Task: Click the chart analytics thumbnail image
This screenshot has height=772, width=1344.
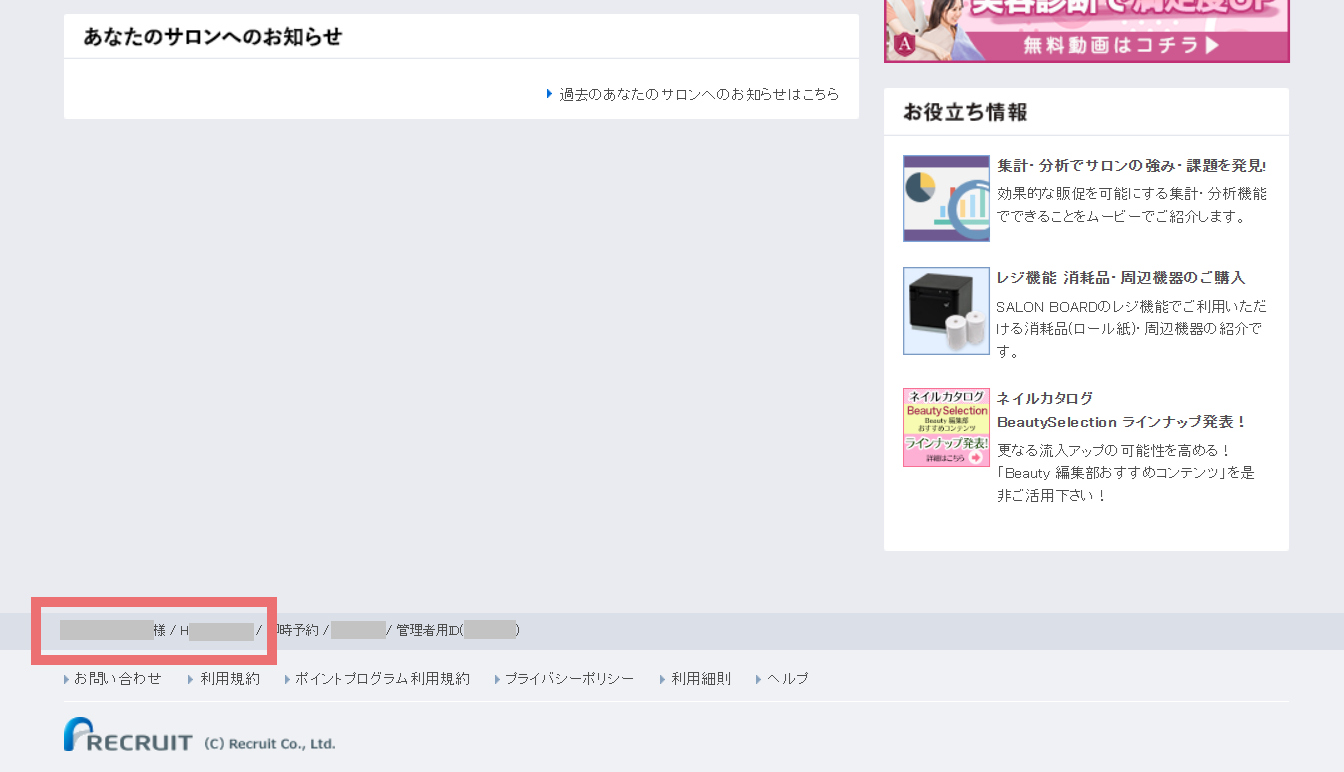Action: (946, 198)
